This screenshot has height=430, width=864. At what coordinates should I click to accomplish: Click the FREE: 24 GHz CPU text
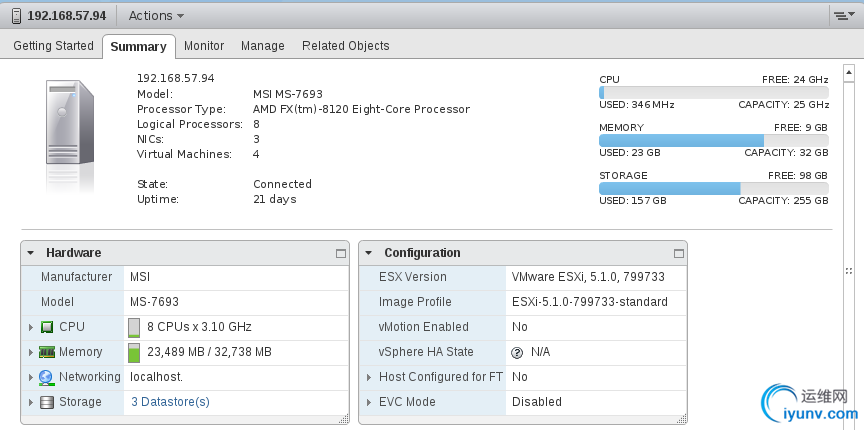[795, 80]
